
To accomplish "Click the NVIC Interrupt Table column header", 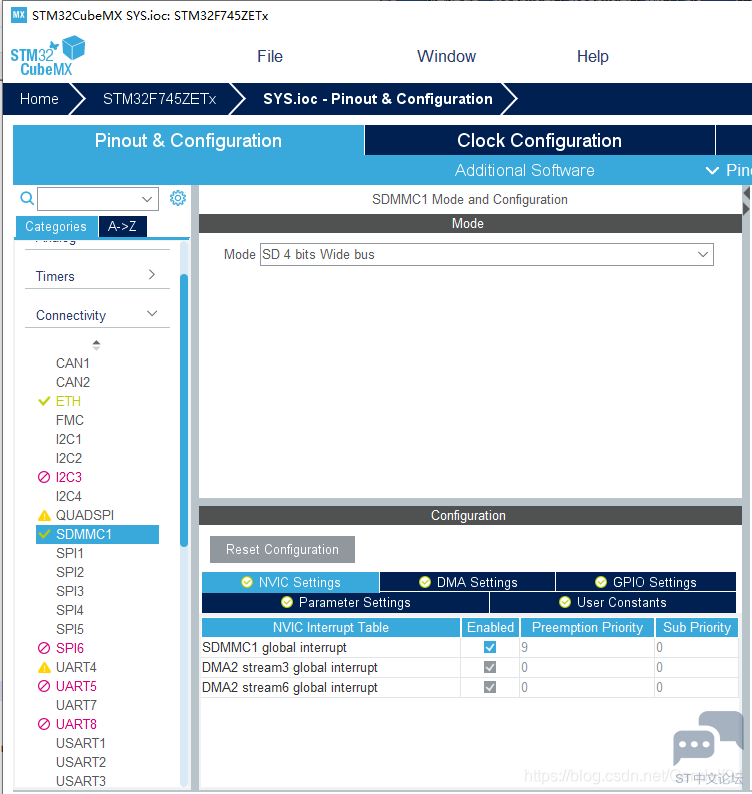I will click(331, 627).
